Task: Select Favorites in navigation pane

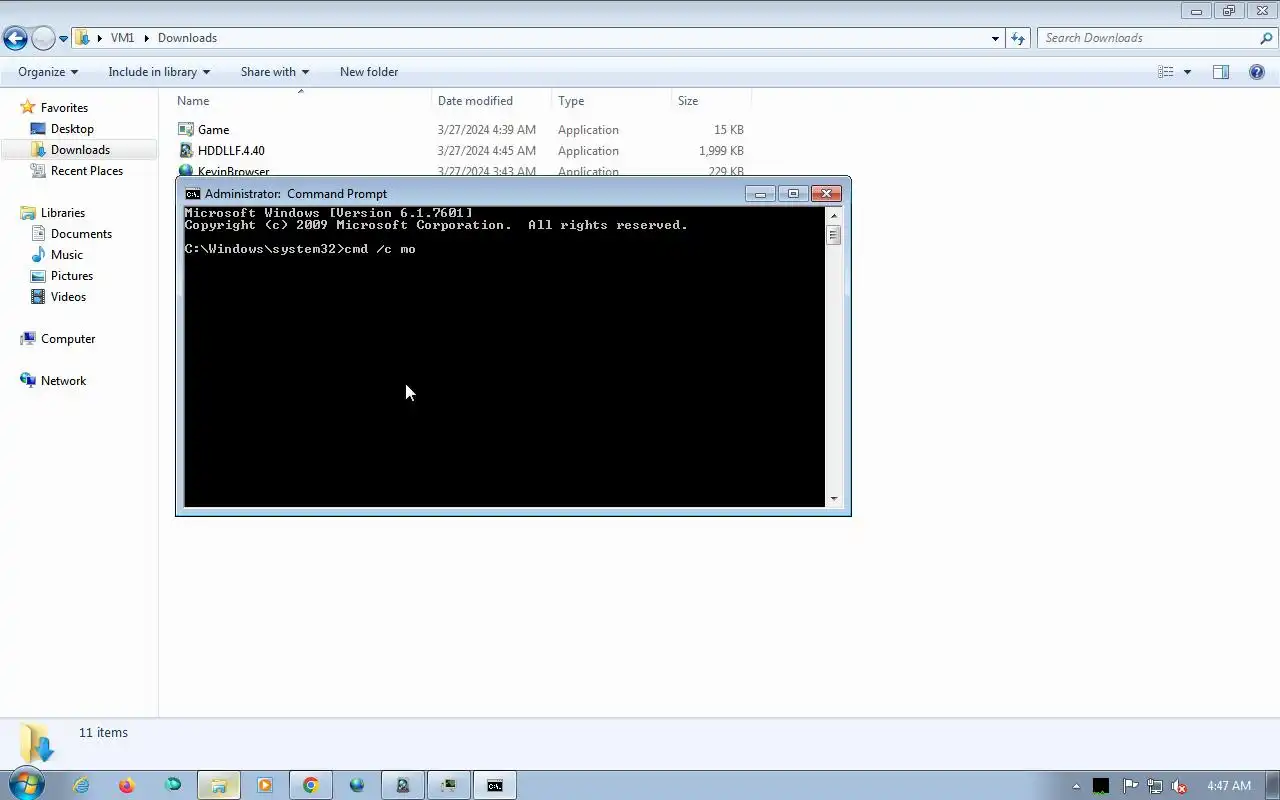Action: point(64,108)
